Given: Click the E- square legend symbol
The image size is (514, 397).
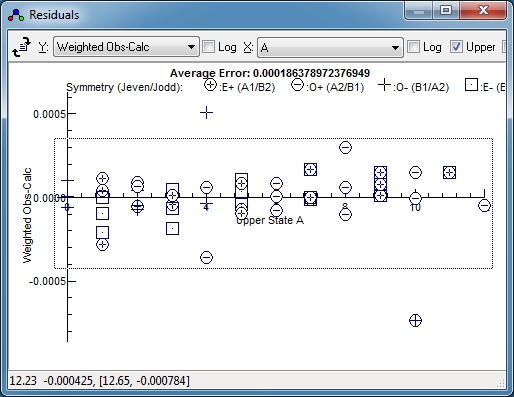Looking at the screenshot, I should [x=471, y=85].
